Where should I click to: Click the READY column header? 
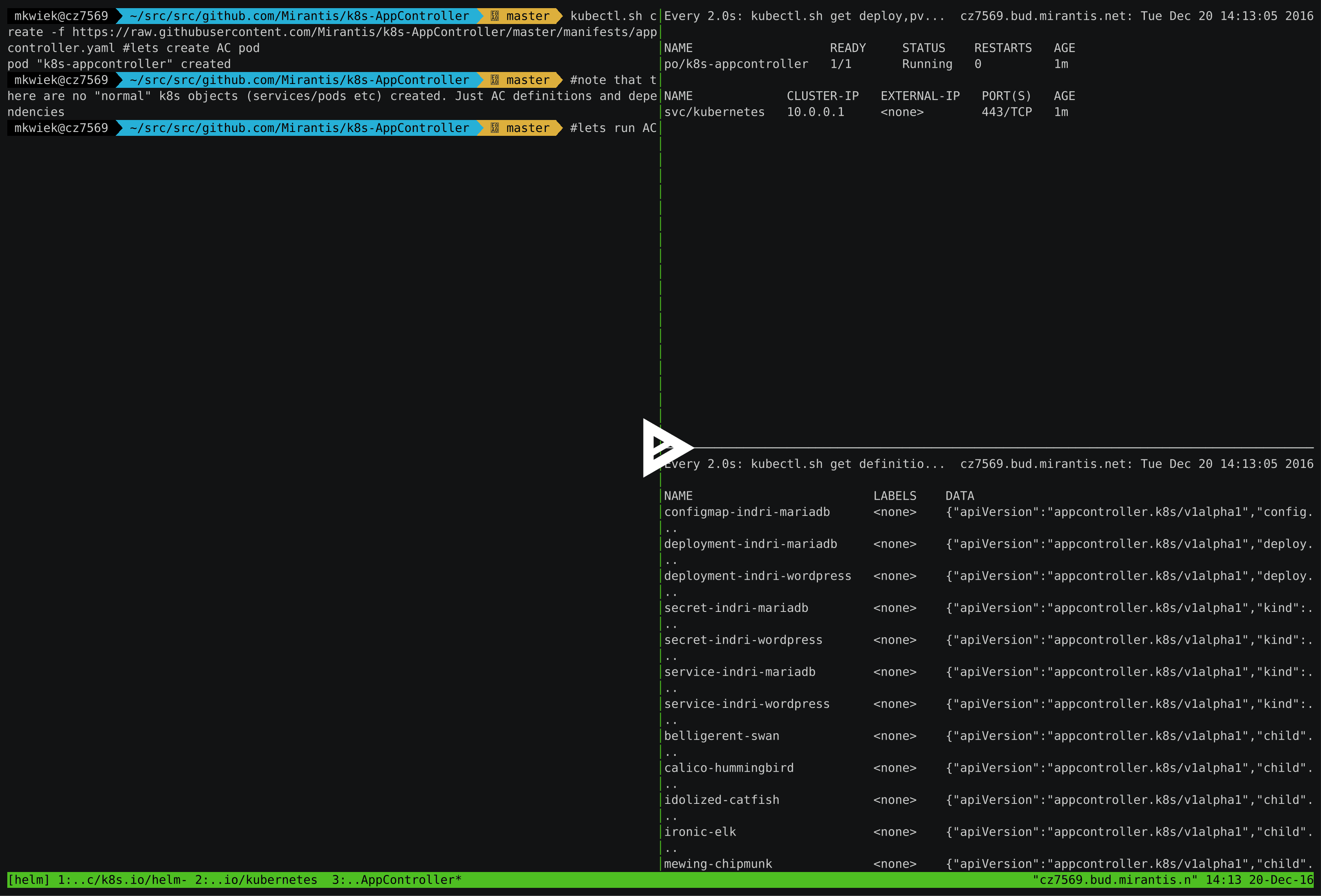(x=848, y=48)
